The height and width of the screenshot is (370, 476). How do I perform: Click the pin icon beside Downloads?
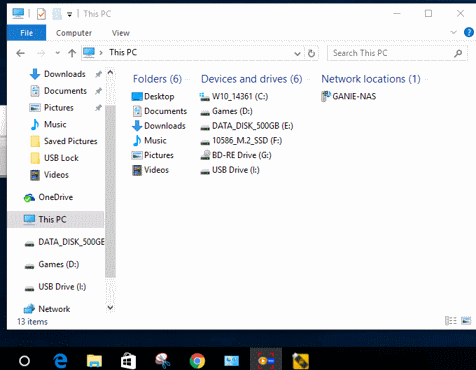pos(98,74)
